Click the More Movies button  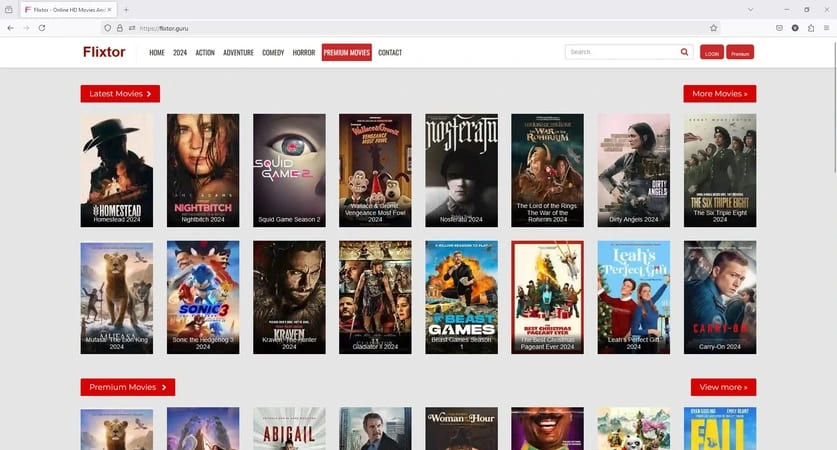tap(720, 94)
